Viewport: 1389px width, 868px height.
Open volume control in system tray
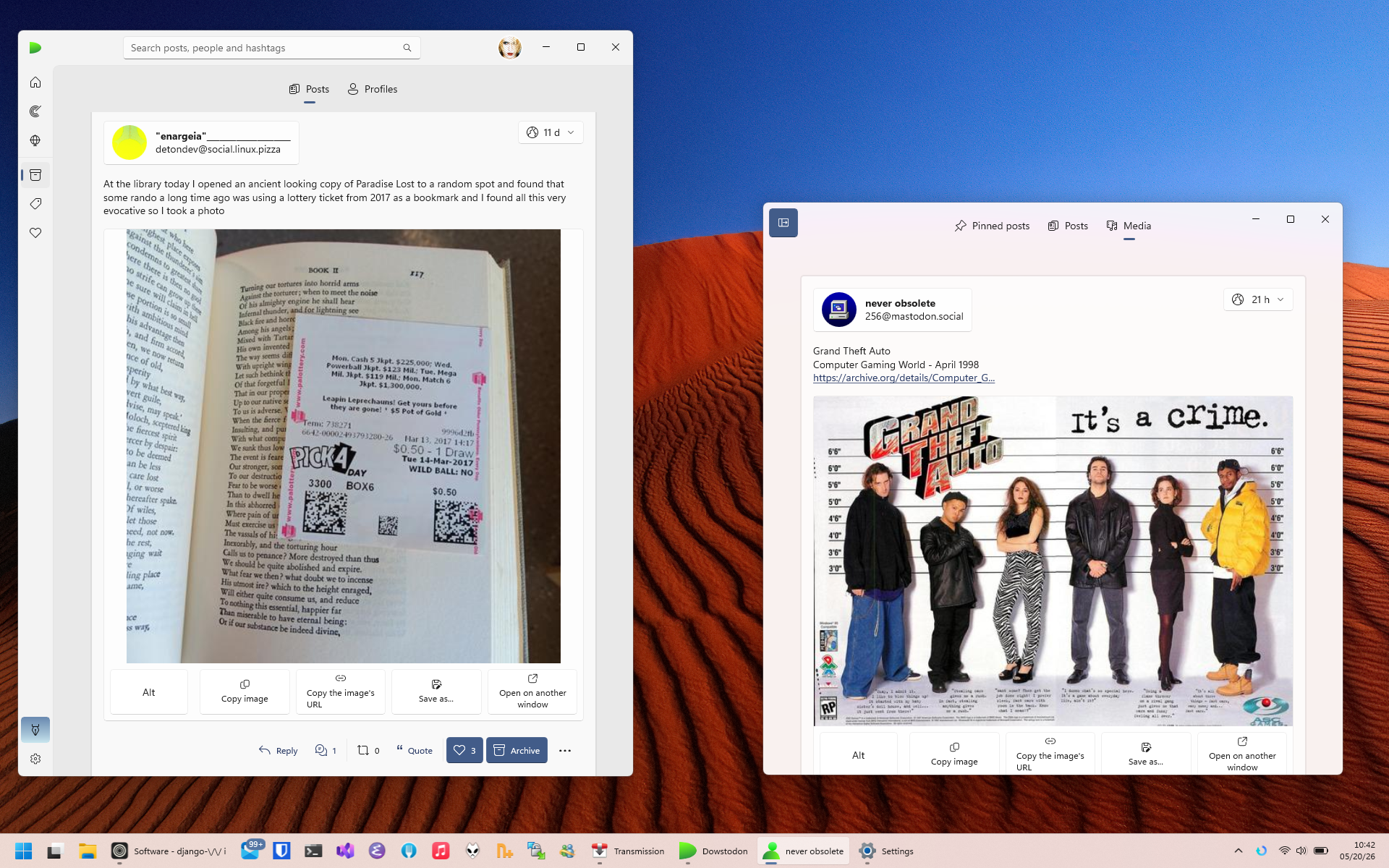(x=1301, y=851)
